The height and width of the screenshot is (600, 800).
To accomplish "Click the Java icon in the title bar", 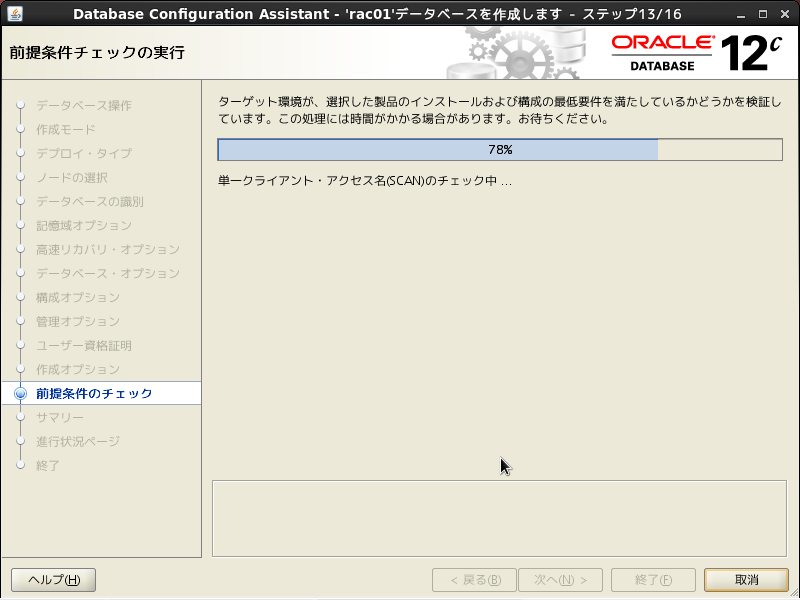I will [15, 13].
